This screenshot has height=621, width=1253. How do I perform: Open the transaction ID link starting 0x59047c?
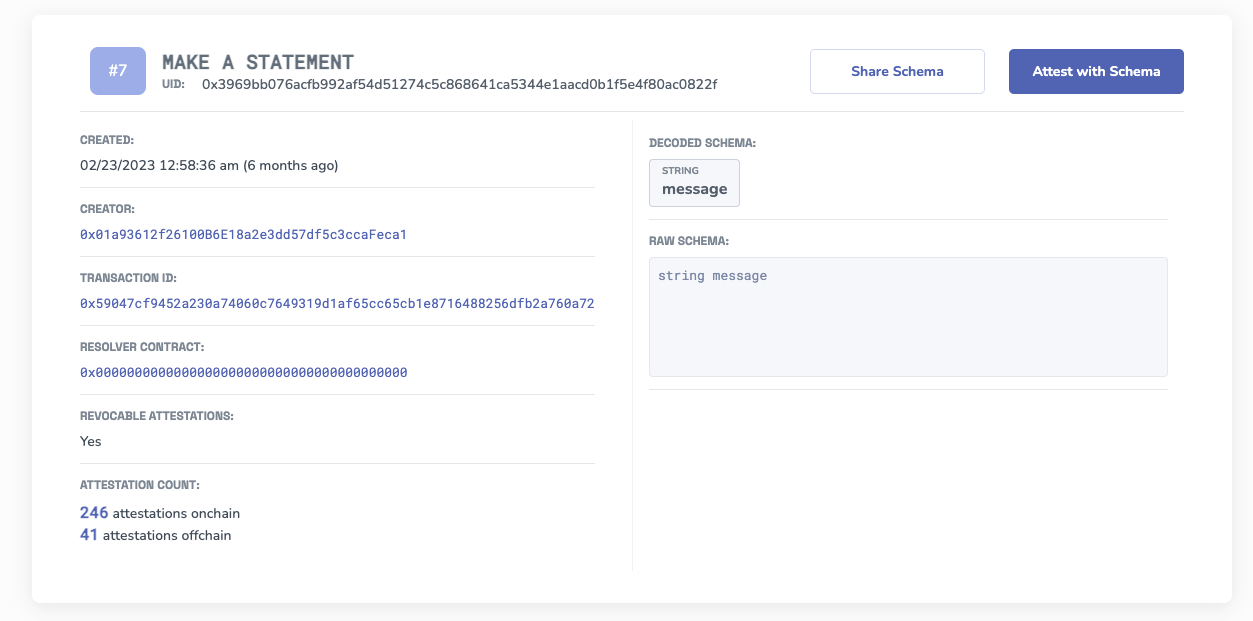tap(337, 303)
